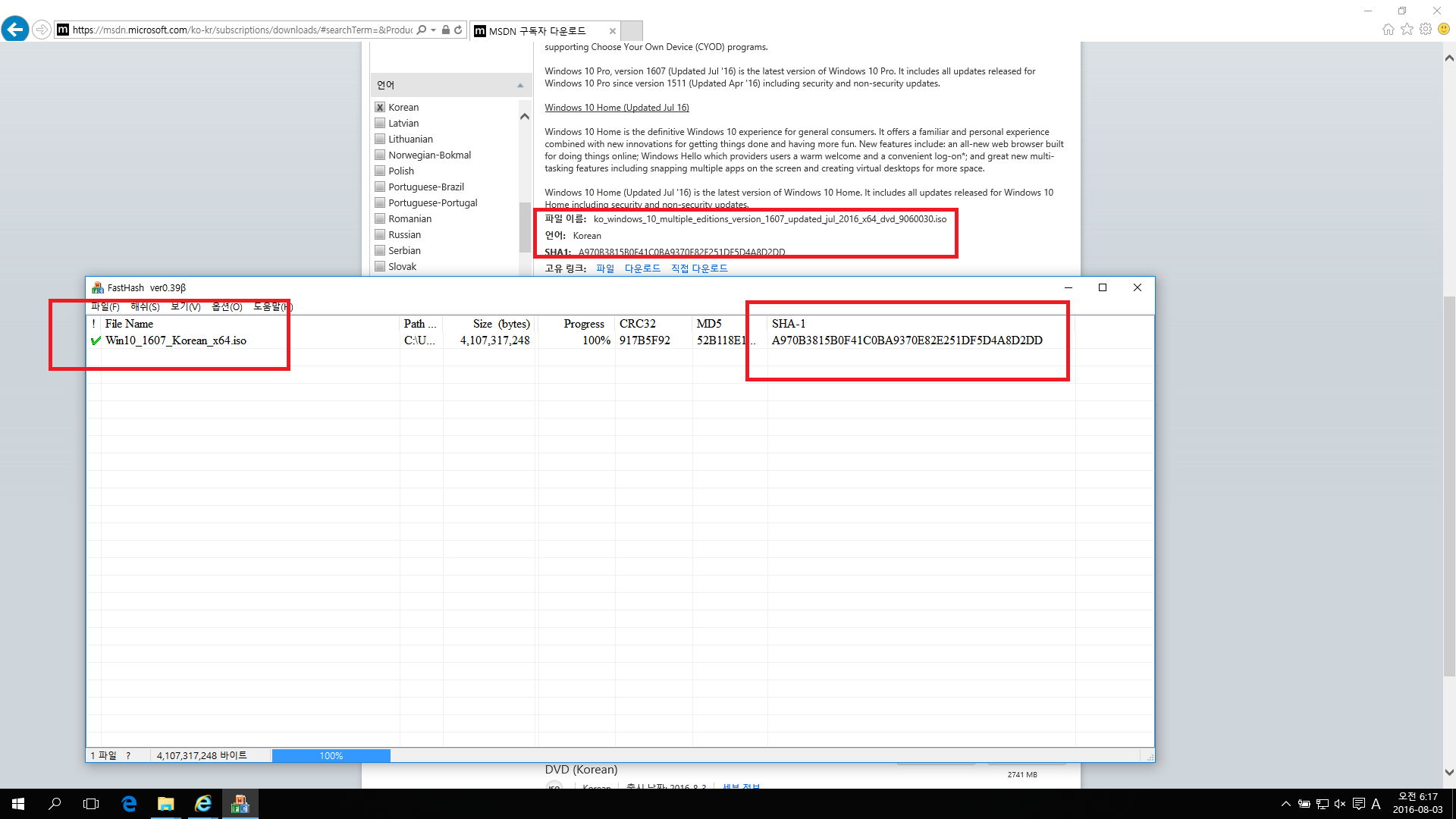Sort by Path column header
1456x819 pixels.
tap(421, 324)
